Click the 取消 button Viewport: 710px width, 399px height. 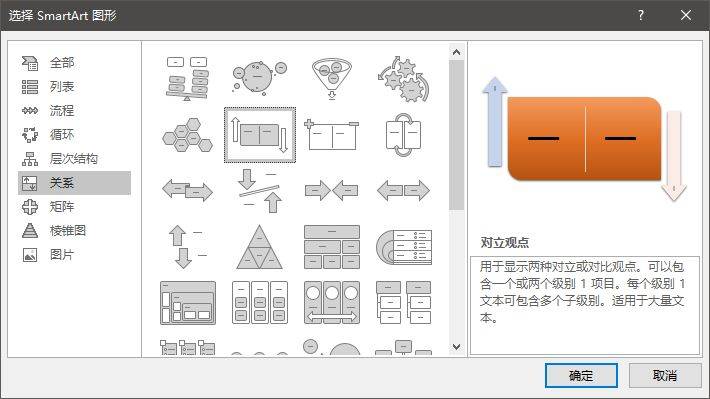click(x=665, y=375)
